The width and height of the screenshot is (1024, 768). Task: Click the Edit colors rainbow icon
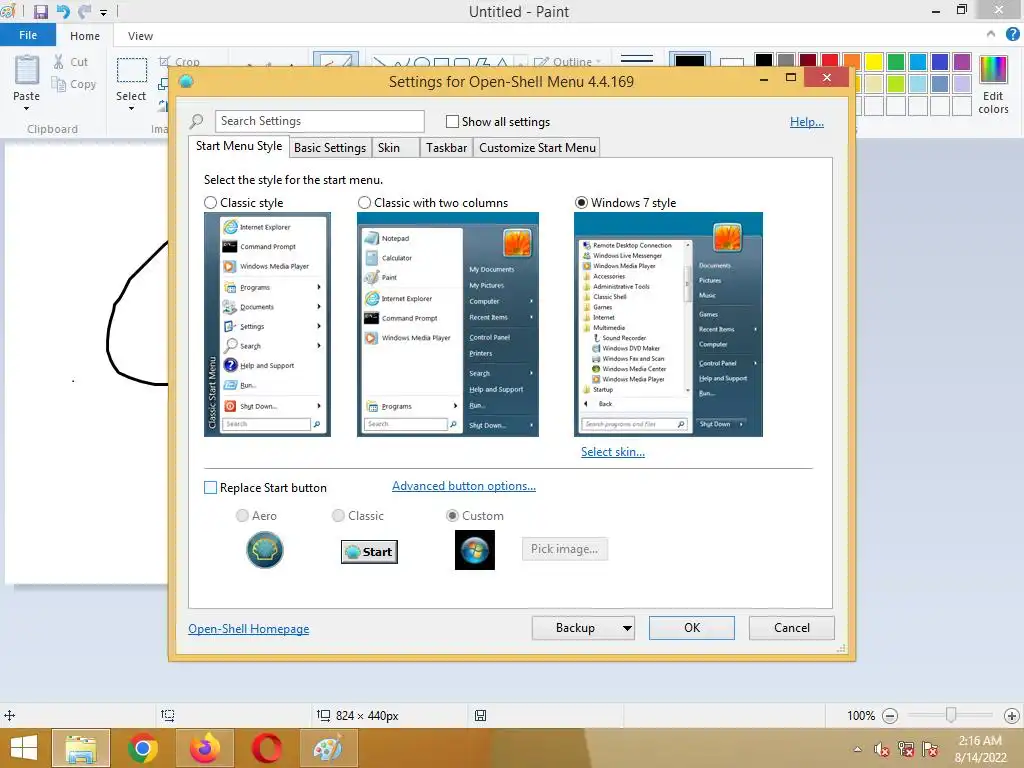[993, 69]
